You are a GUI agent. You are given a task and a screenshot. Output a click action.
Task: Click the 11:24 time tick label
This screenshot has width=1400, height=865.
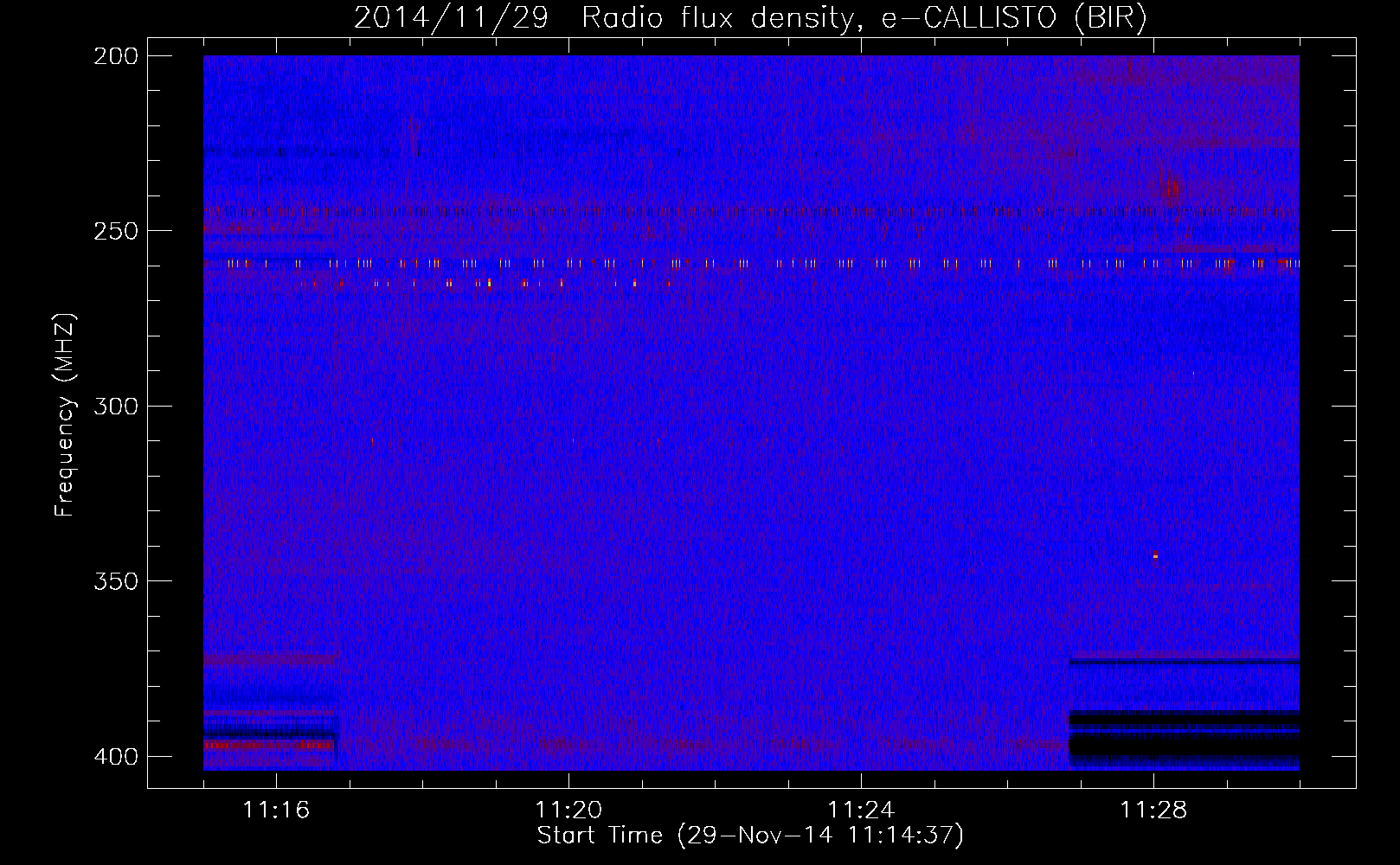coord(861,810)
